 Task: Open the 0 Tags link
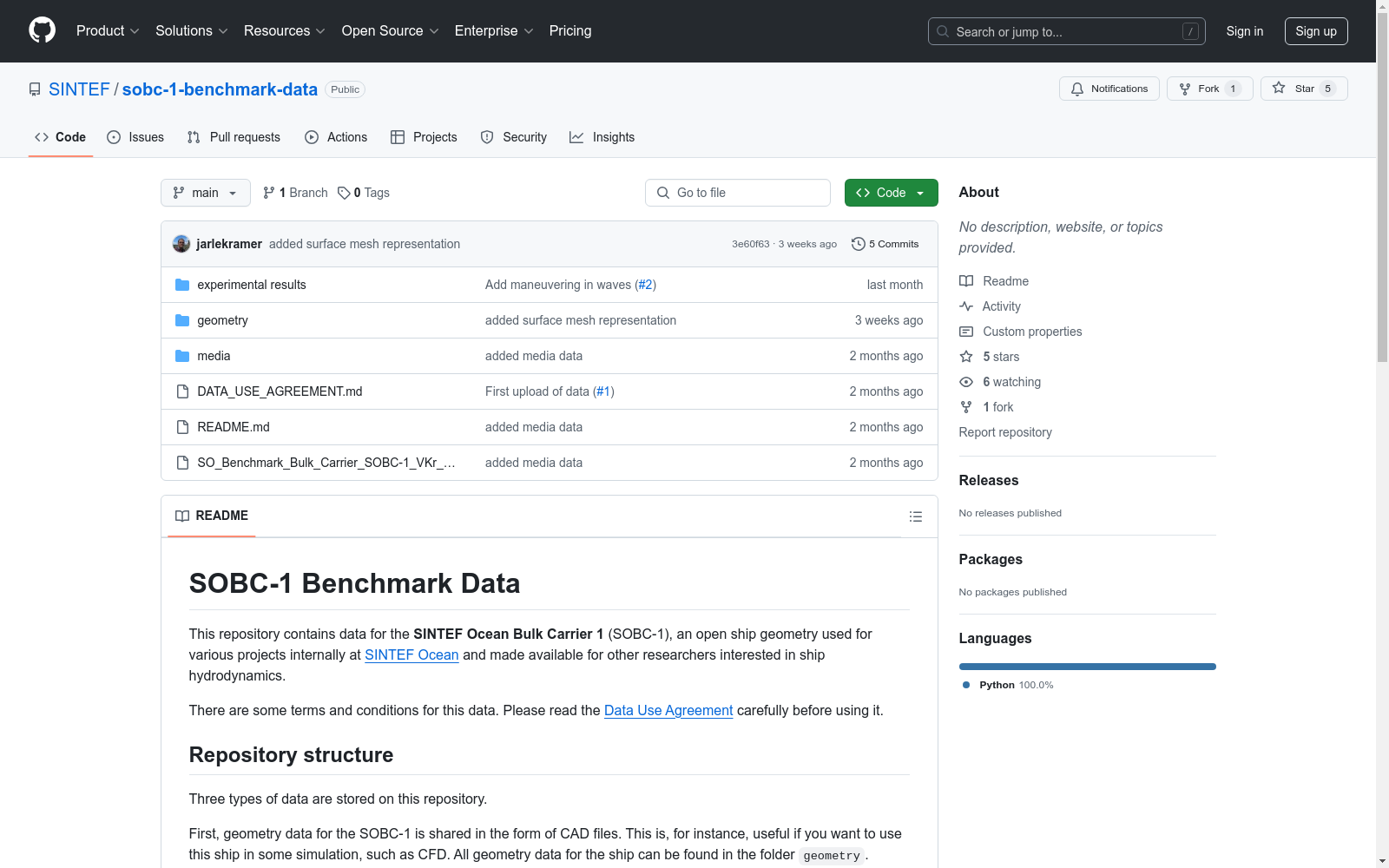click(x=364, y=193)
